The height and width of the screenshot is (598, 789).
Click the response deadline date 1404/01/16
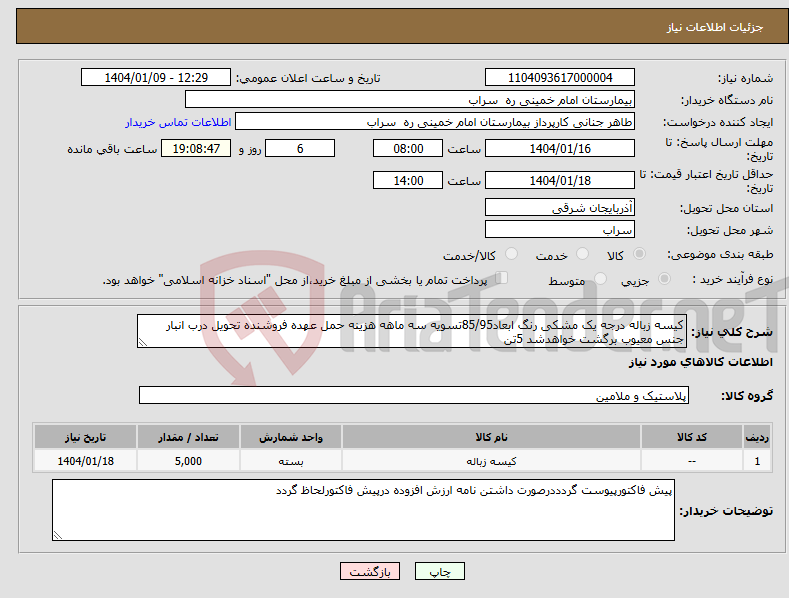(x=560, y=148)
